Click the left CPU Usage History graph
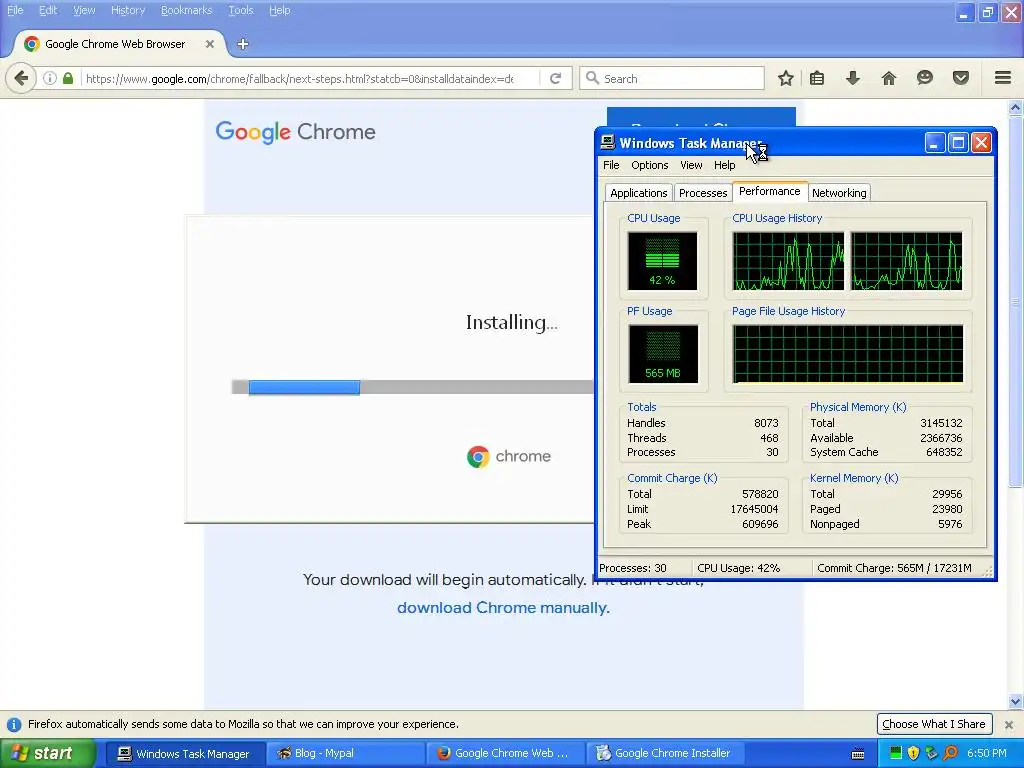Image resolution: width=1024 pixels, height=768 pixels. pyautogui.click(x=788, y=261)
